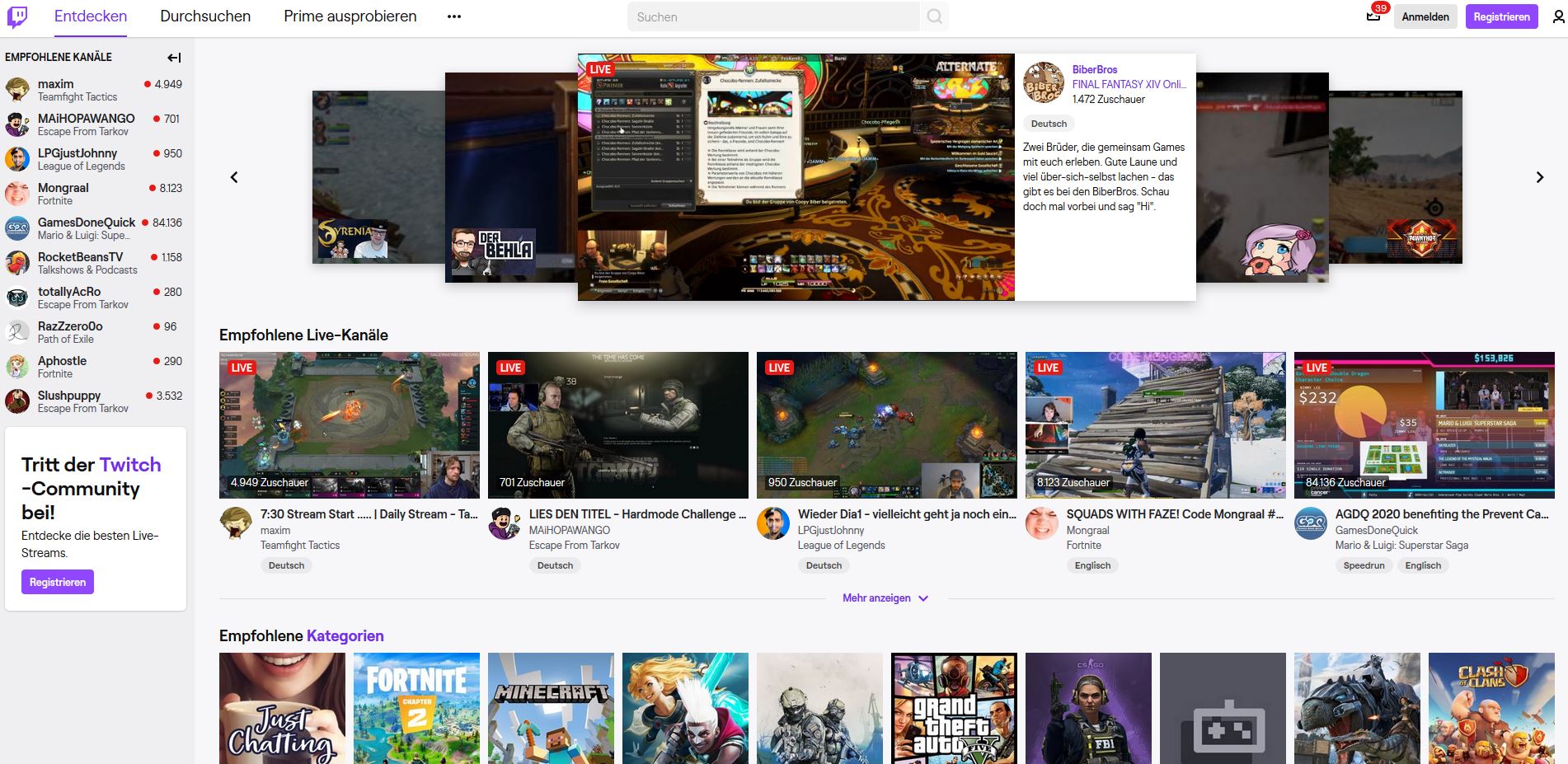Open the Entdecken tab
This screenshot has width=1568, height=764.
(91, 16)
